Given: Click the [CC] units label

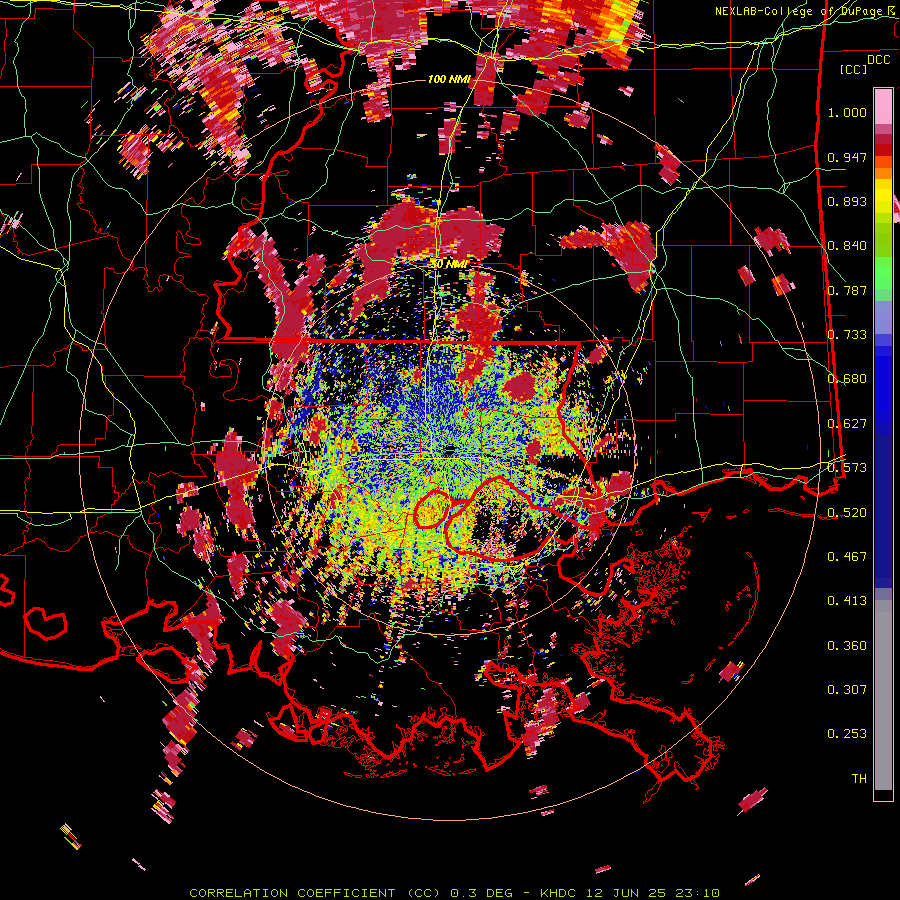Looking at the screenshot, I should (854, 69).
